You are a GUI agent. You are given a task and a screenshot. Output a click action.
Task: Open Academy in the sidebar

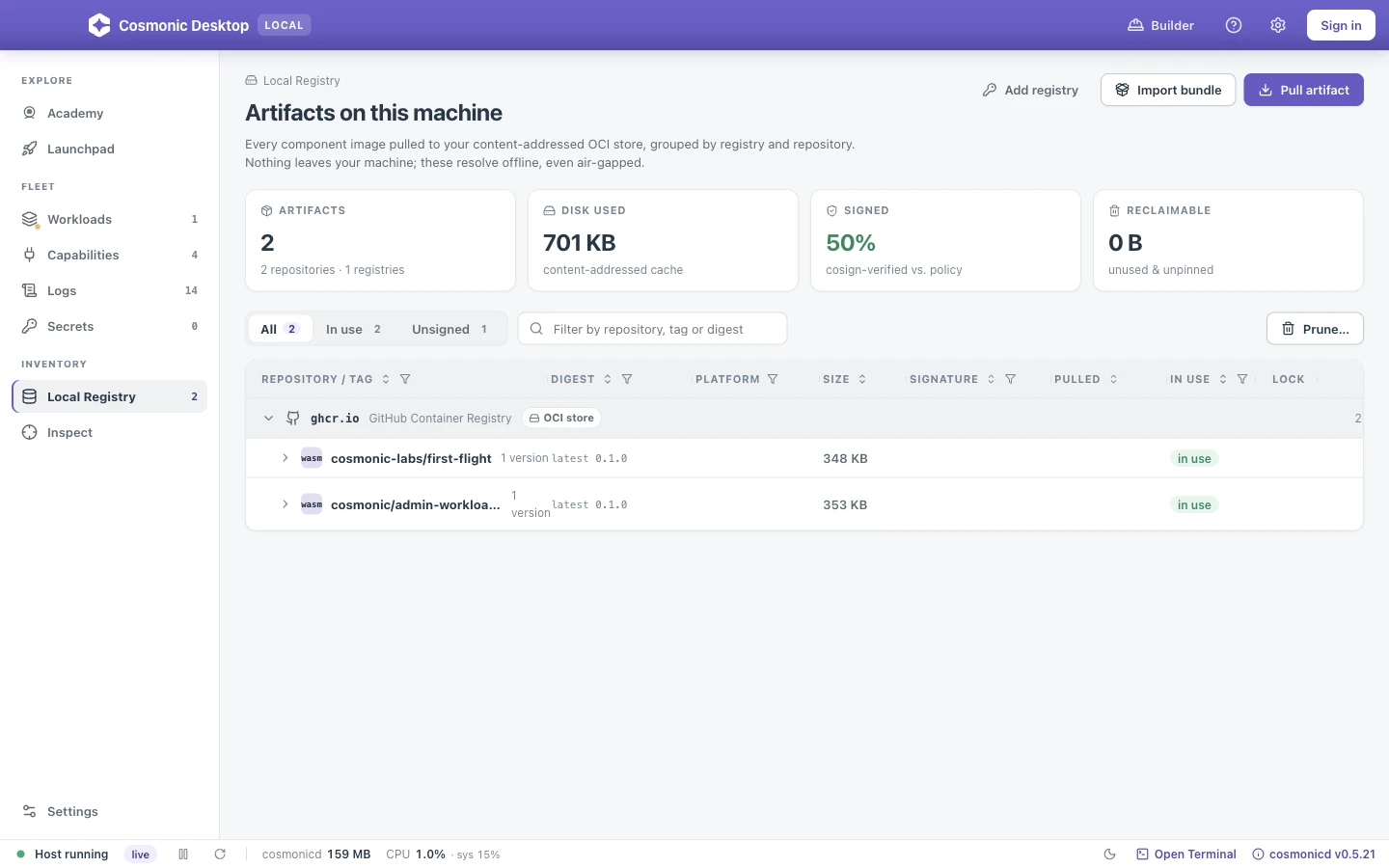(109, 113)
